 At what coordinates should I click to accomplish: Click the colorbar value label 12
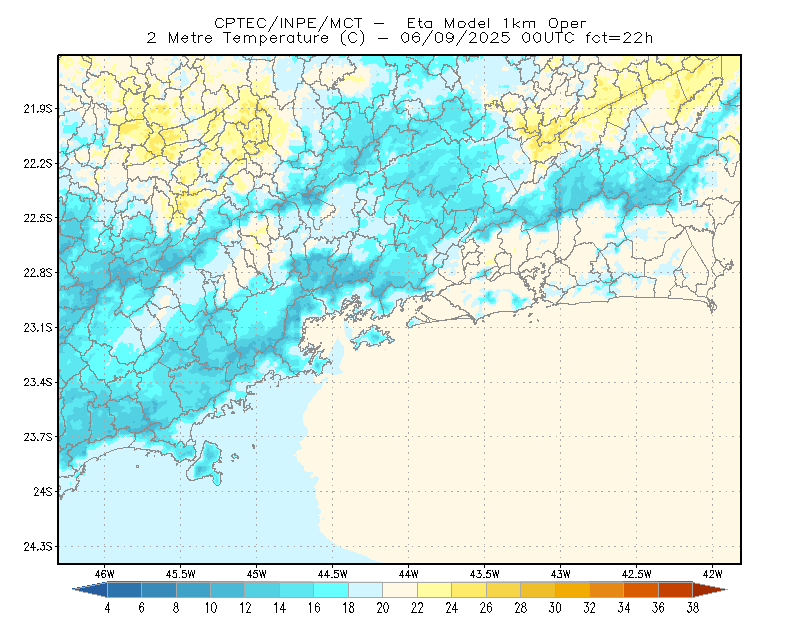point(245,608)
